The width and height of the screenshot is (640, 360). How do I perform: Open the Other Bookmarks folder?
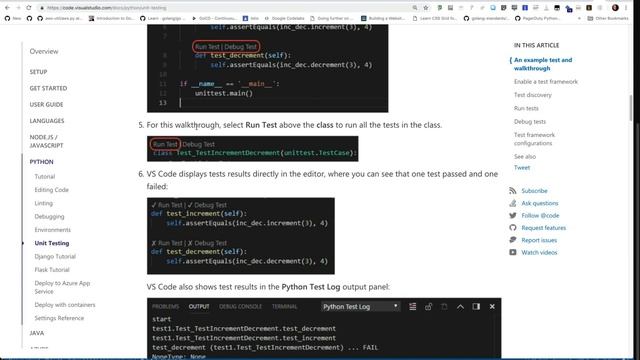pos(607,18)
